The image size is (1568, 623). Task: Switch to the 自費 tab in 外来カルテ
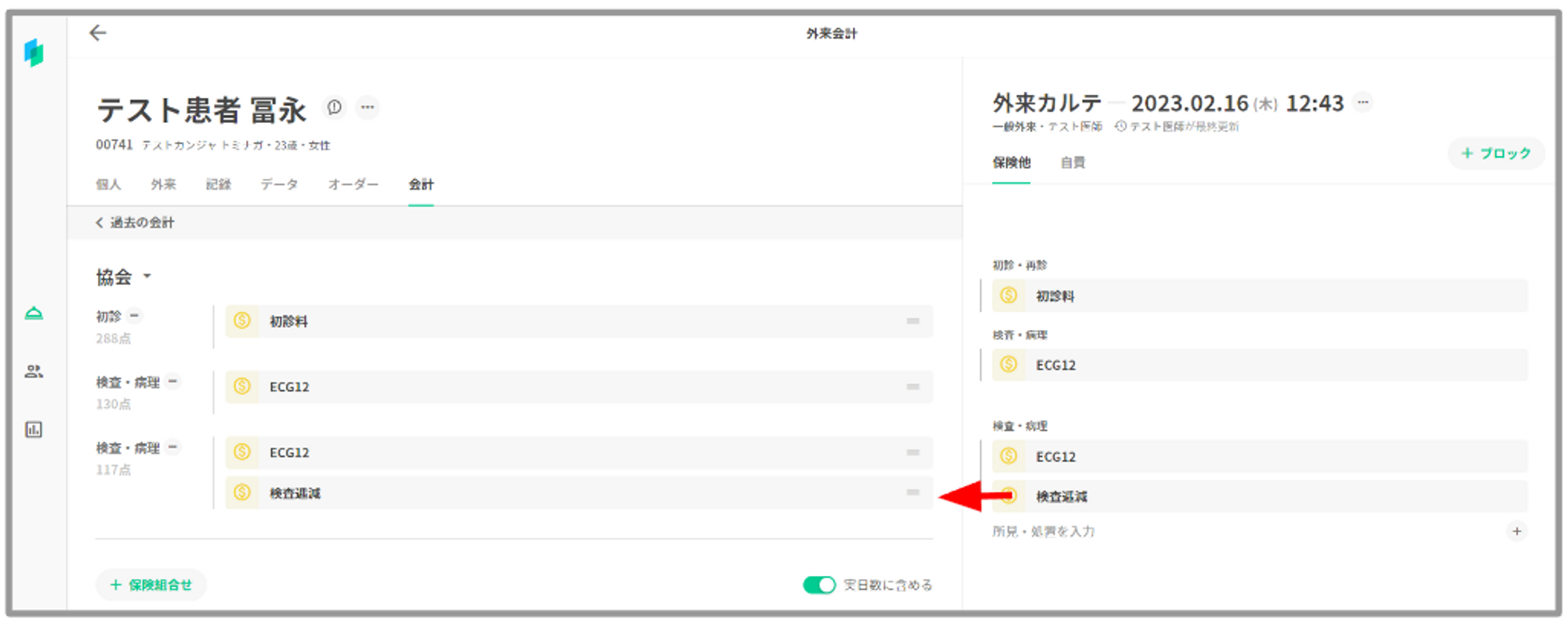click(x=1073, y=163)
